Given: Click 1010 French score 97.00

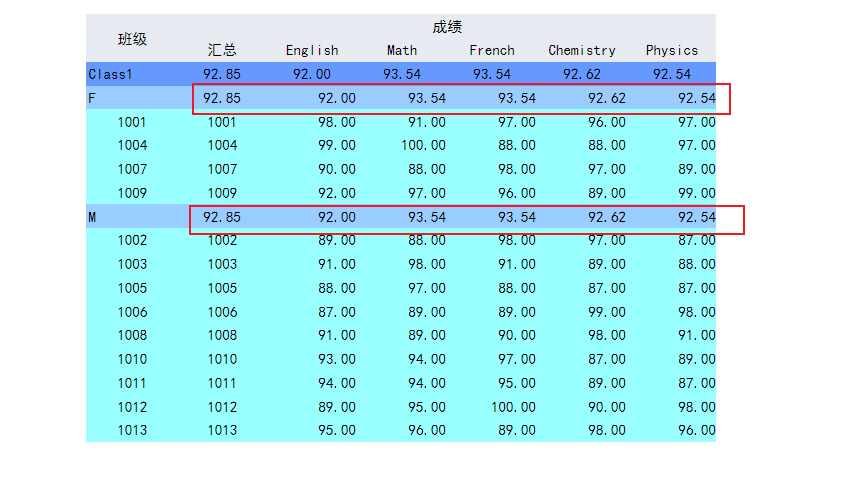Looking at the screenshot, I should pos(517,359).
